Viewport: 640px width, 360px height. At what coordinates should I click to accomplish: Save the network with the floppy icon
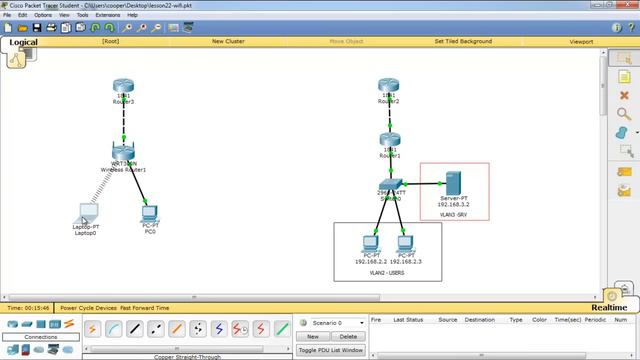(37, 28)
